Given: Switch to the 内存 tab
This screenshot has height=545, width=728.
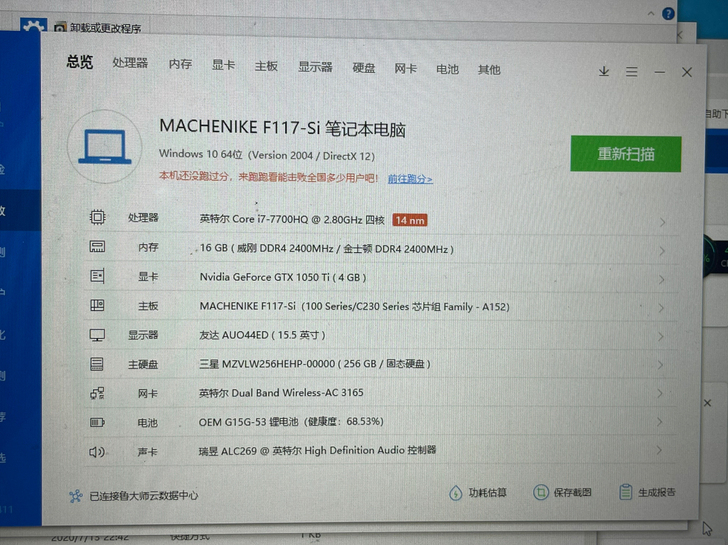Looking at the screenshot, I should tap(180, 64).
